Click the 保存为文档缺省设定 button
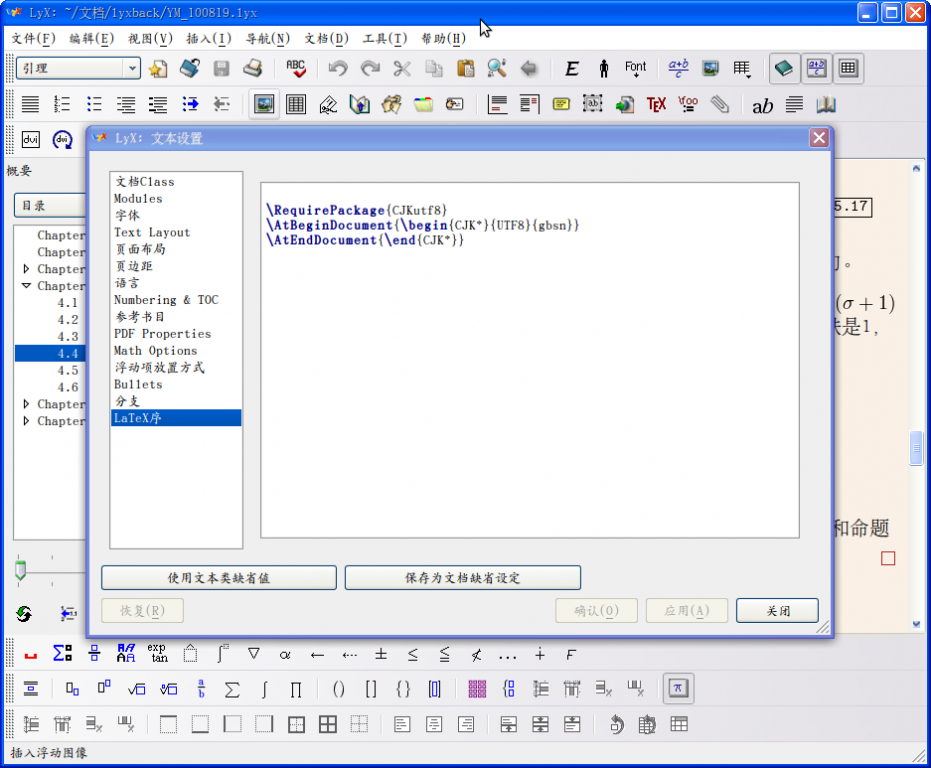Image resolution: width=931 pixels, height=768 pixels. point(462,577)
